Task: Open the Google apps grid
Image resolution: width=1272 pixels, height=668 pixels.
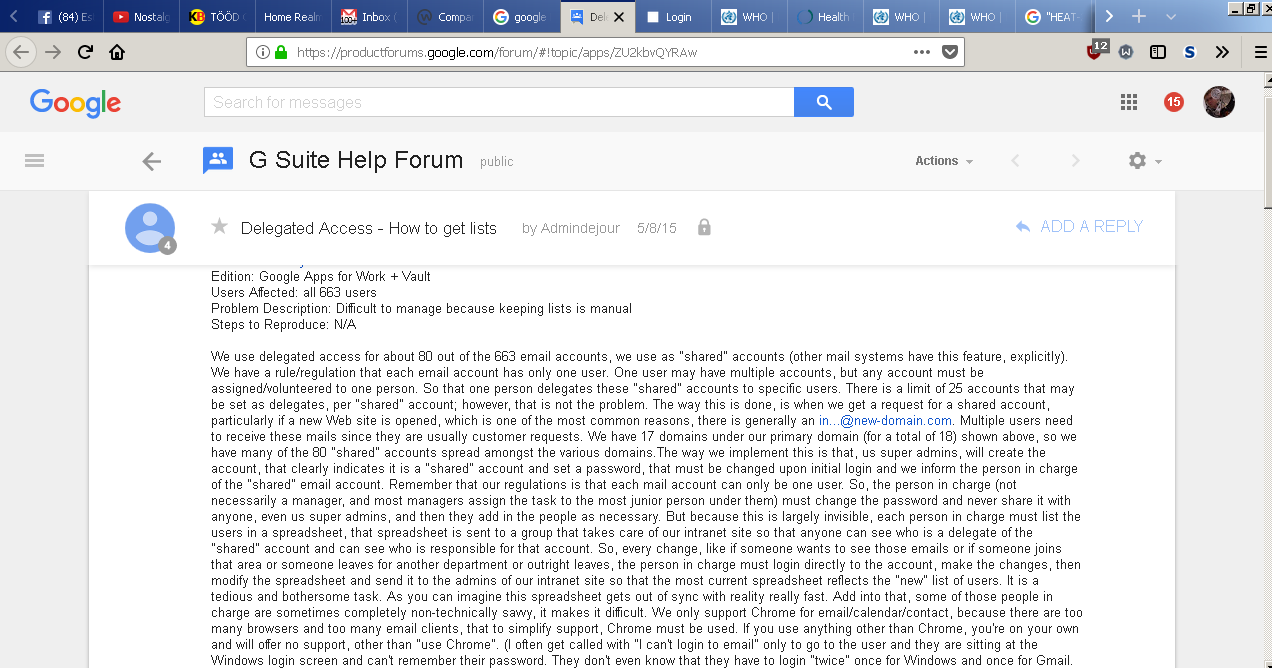Action: [1129, 101]
